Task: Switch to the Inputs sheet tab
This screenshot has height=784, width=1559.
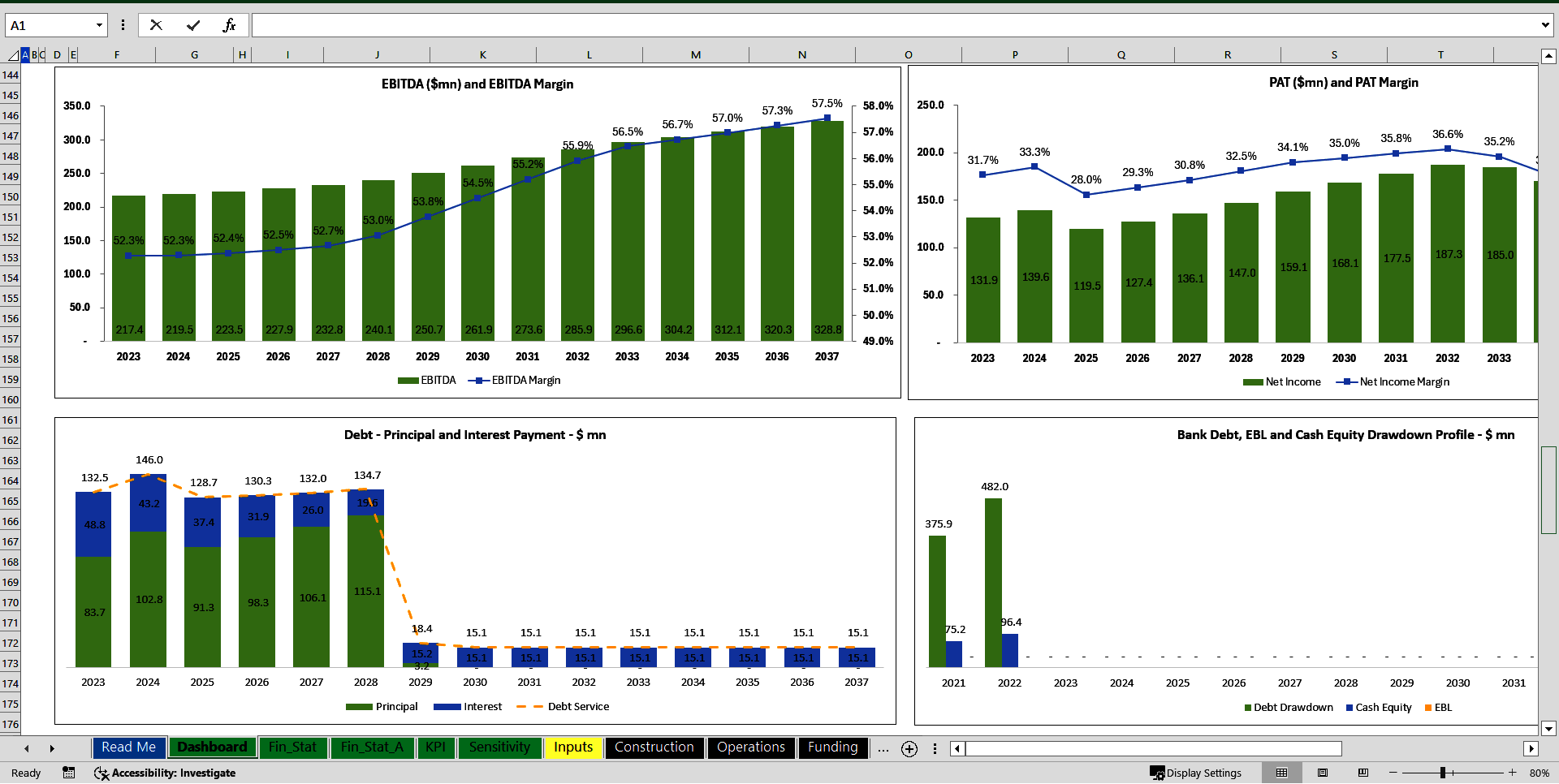Action: pyautogui.click(x=572, y=747)
